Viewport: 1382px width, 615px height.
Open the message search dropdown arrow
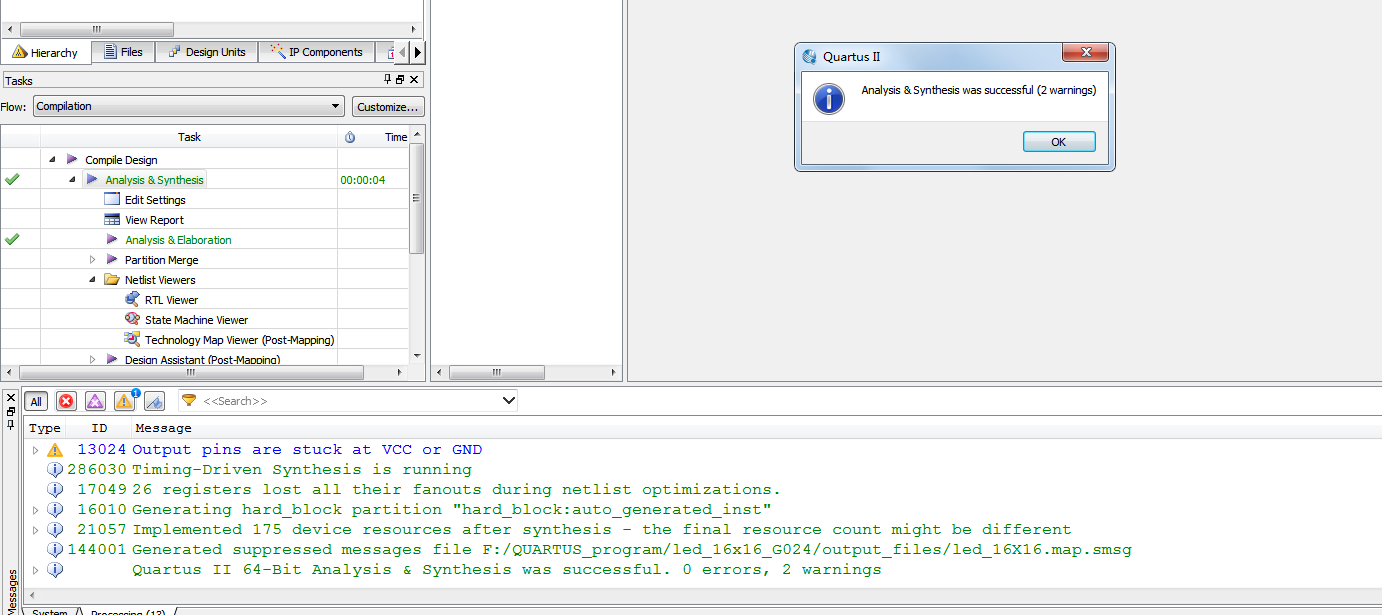pyautogui.click(x=507, y=401)
